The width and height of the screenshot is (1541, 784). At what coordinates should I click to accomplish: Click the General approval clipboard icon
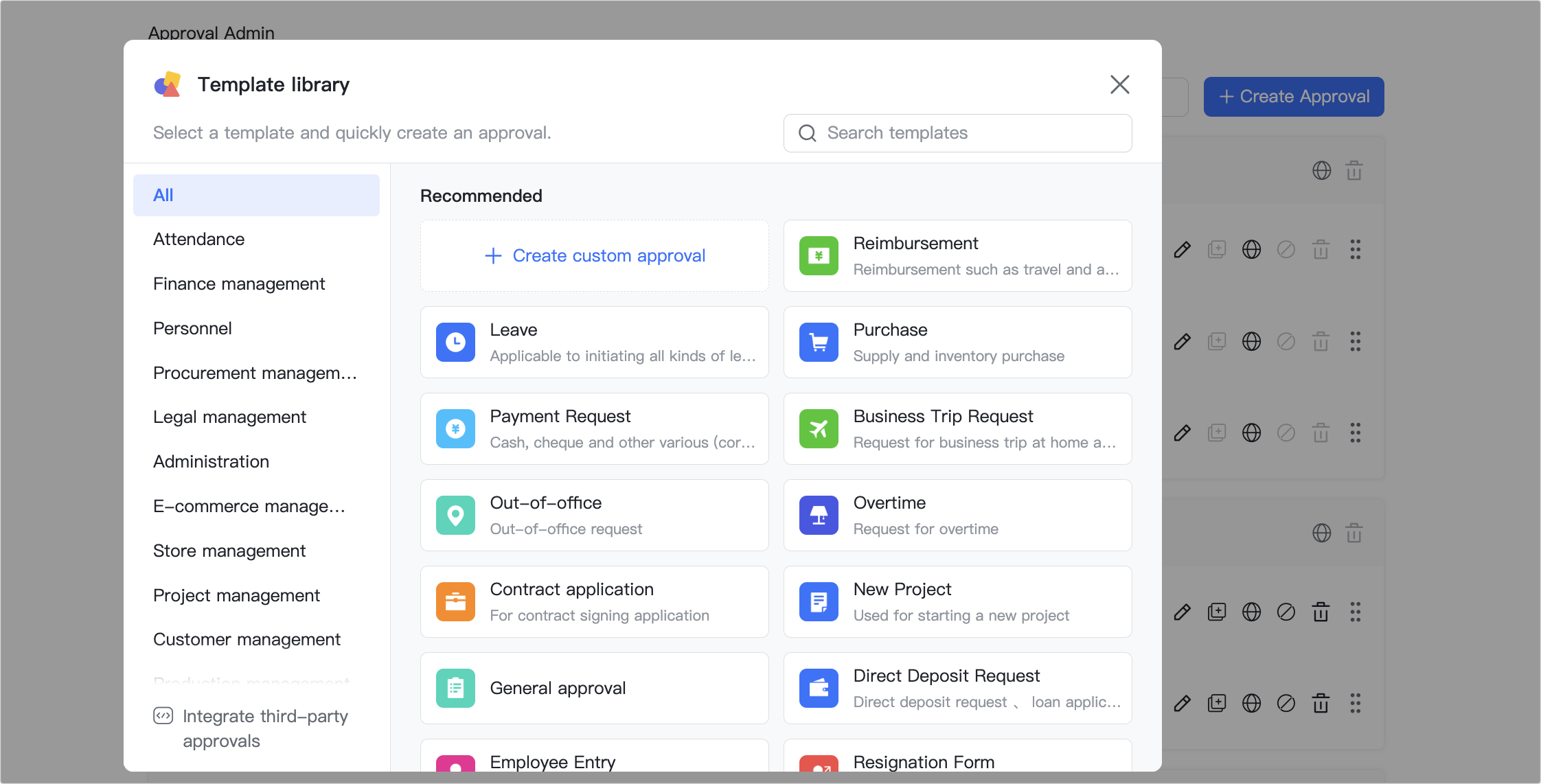click(x=455, y=688)
